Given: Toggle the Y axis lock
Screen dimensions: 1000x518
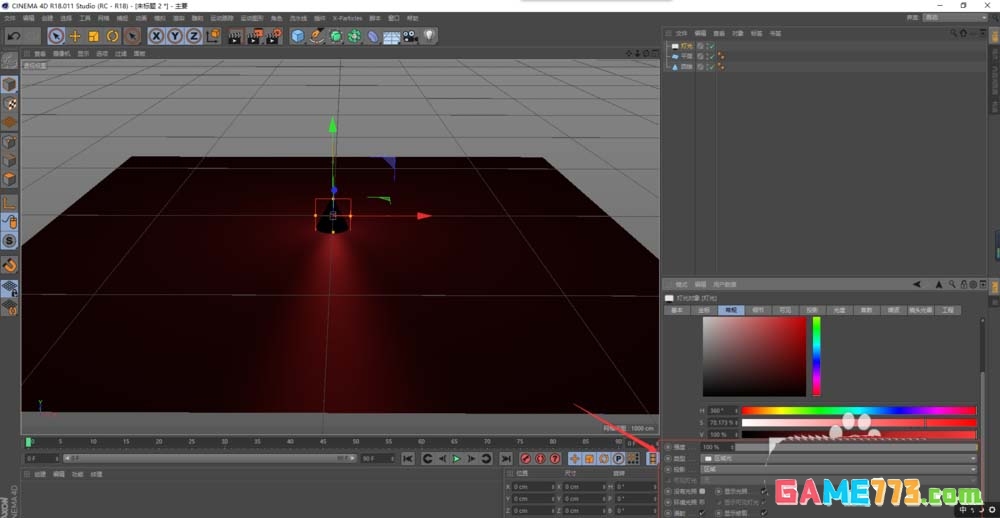Looking at the screenshot, I should pos(175,36).
